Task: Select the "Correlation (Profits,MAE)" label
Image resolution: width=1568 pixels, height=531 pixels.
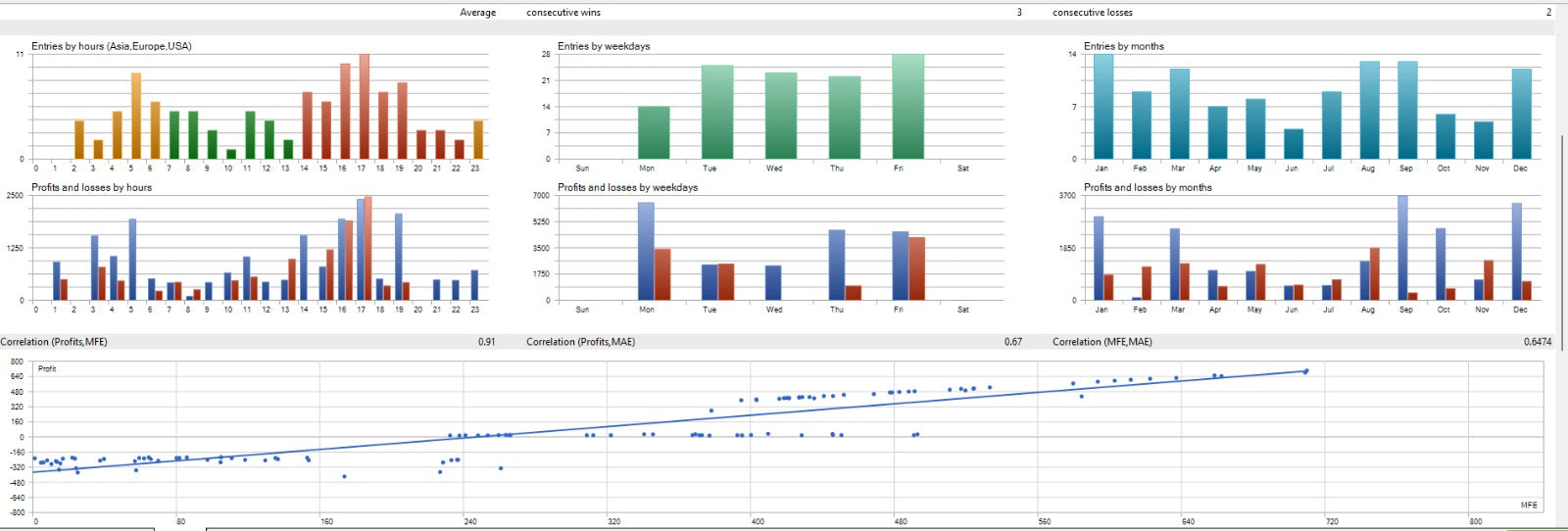Action: point(580,342)
